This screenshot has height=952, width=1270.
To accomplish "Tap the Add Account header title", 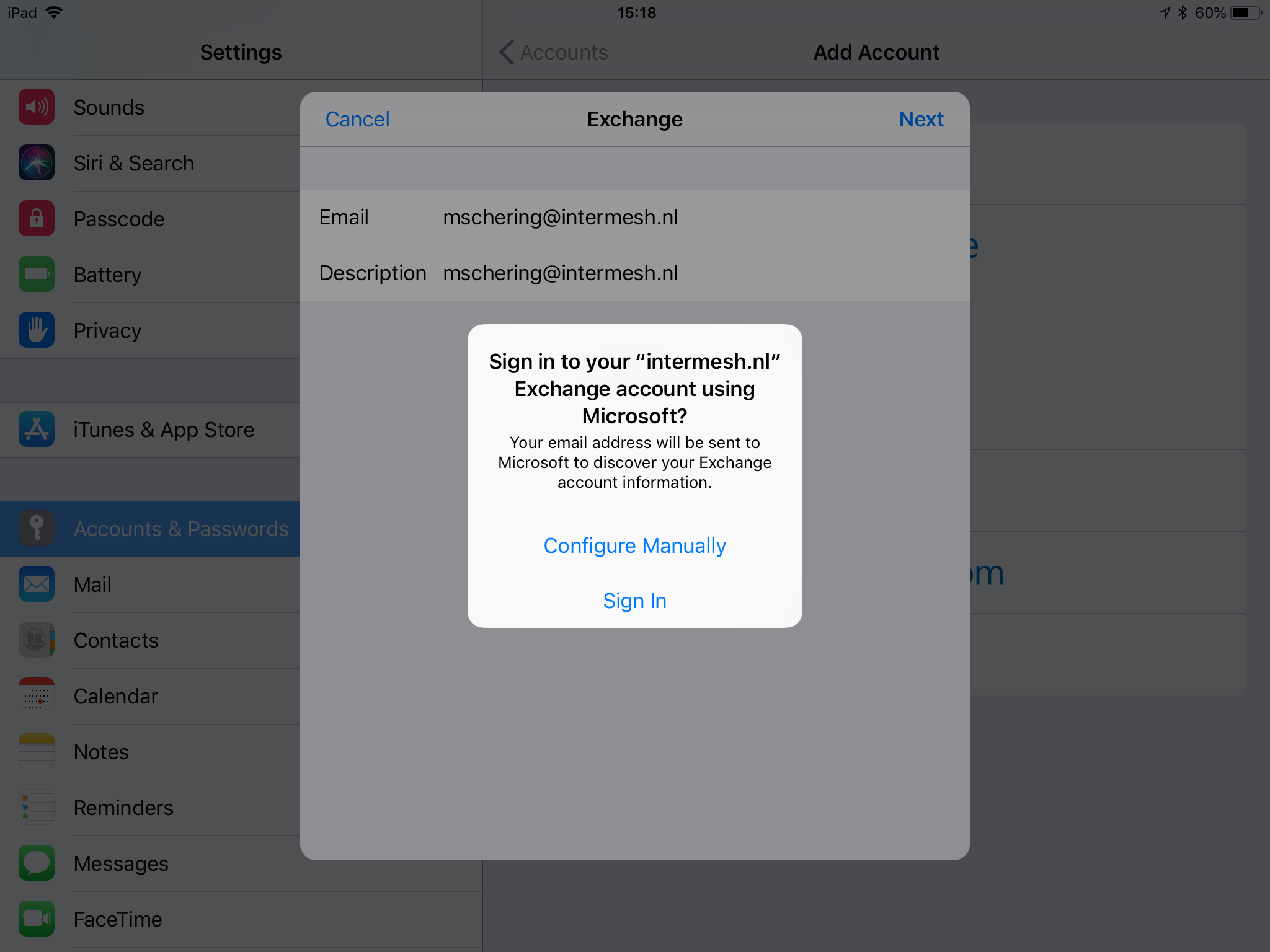I will (x=876, y=52).
